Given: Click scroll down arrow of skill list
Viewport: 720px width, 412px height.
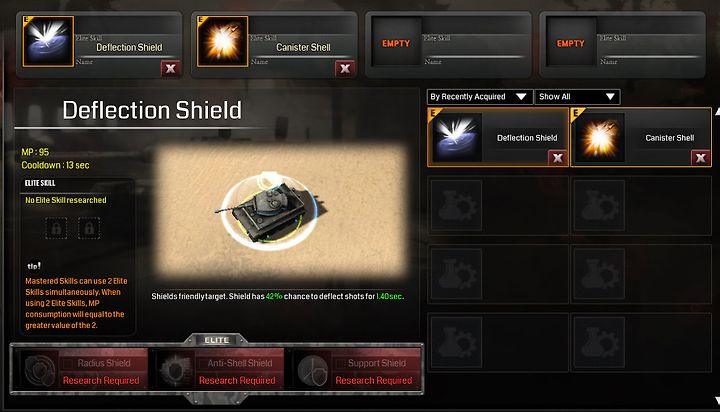Looking at the screenshot, I should 716,401.
